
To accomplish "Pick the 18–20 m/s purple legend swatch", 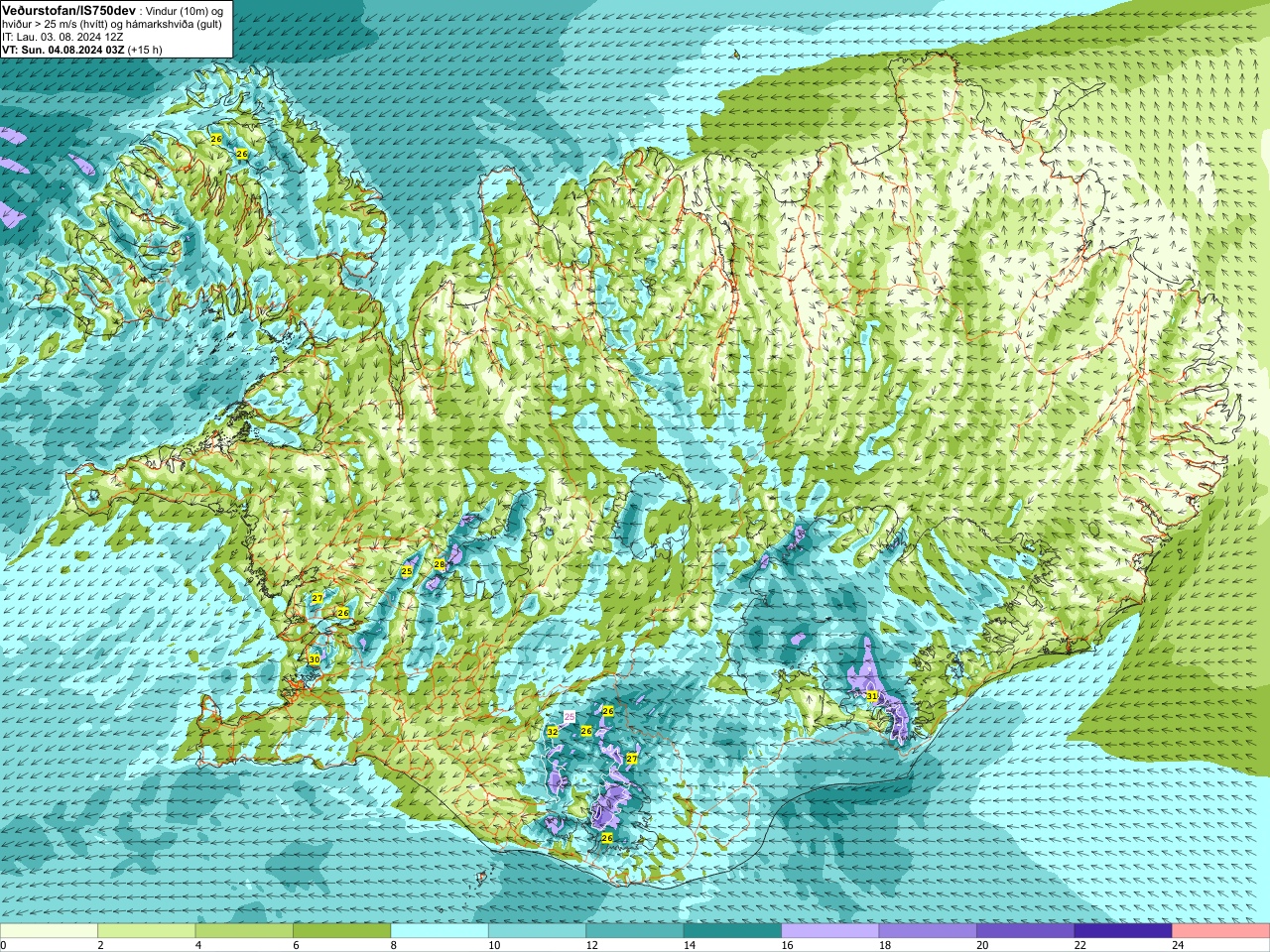I will (928, 931).
